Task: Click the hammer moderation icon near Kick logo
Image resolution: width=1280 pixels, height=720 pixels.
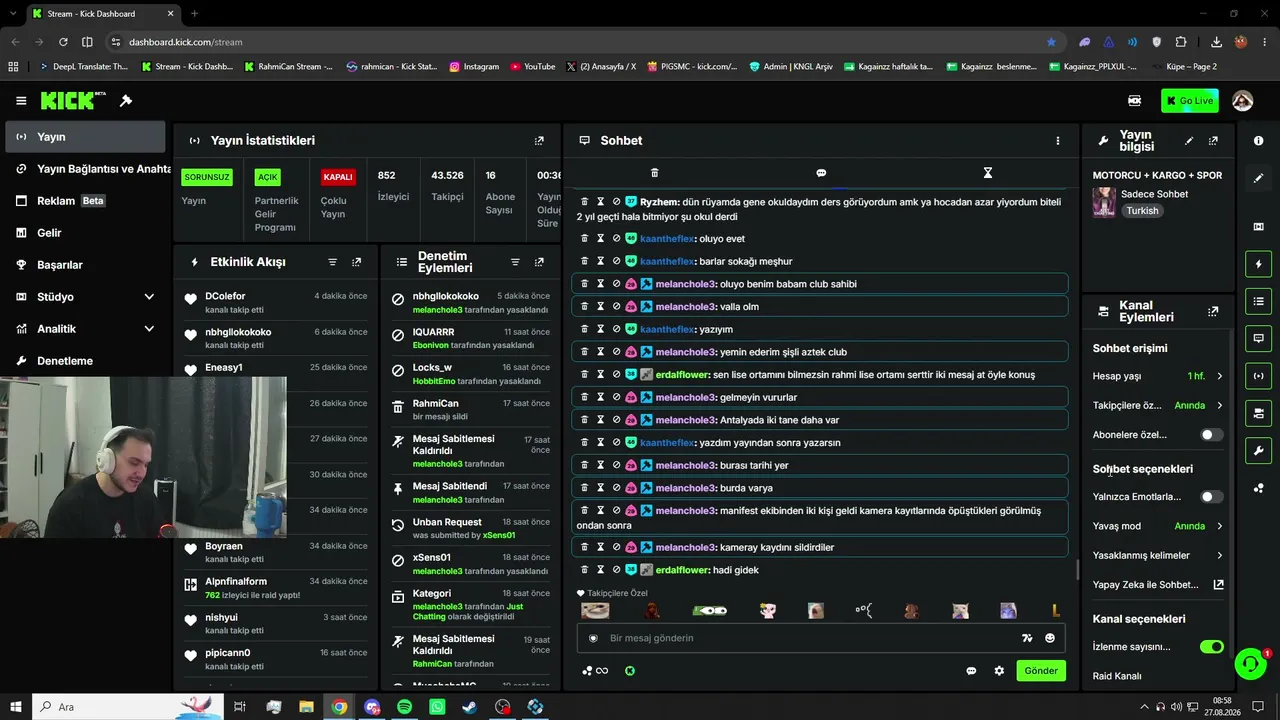Action: (126, 101)
